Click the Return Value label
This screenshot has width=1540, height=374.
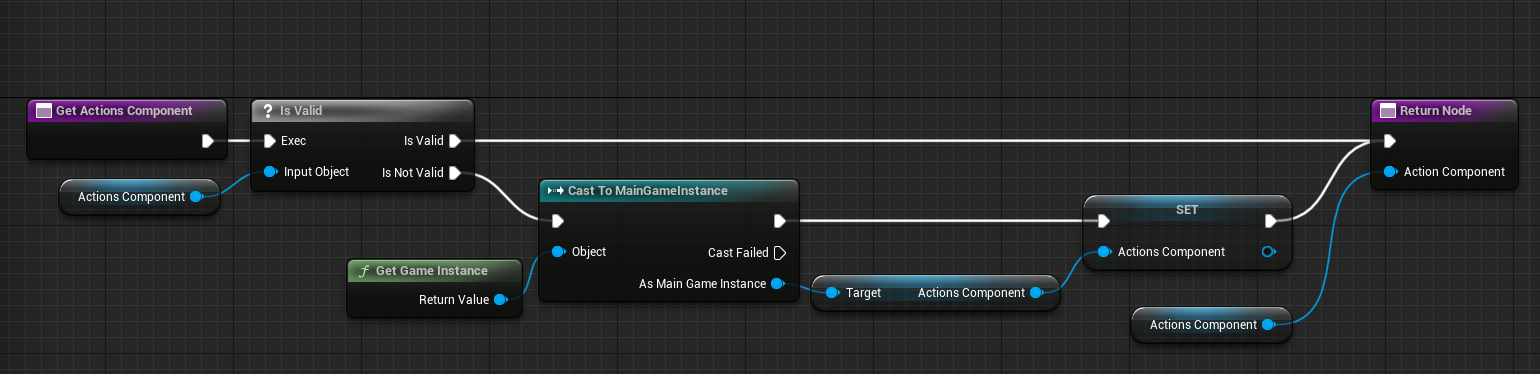[x=454, y=299]
